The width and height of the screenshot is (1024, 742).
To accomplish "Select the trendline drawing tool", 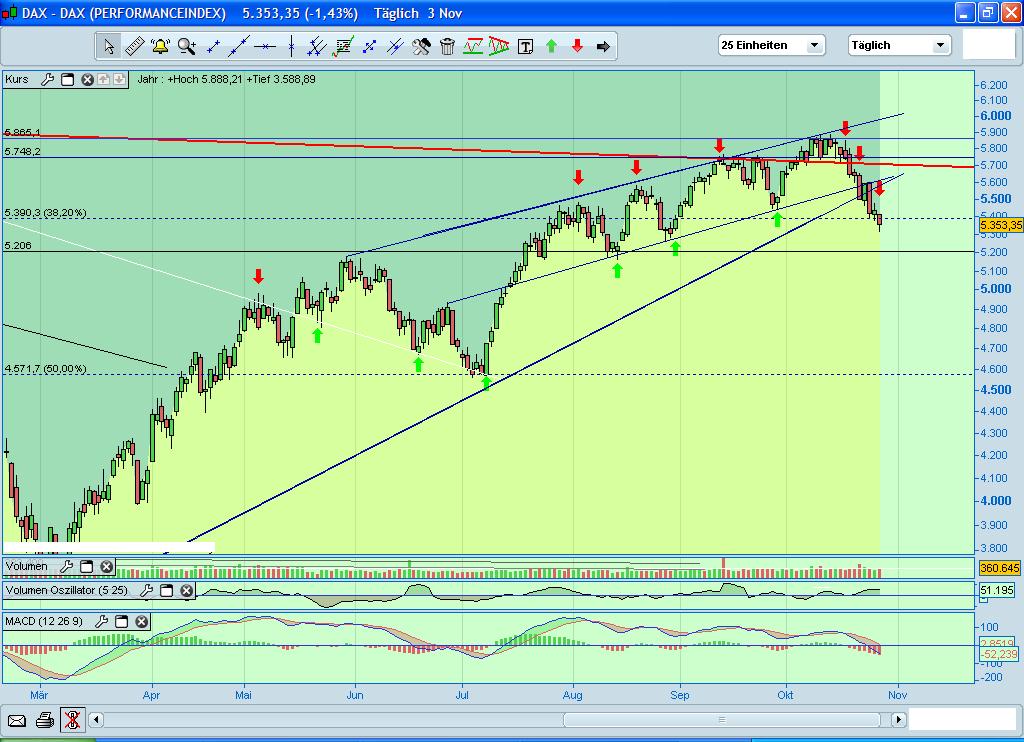I will click(236, 45).
